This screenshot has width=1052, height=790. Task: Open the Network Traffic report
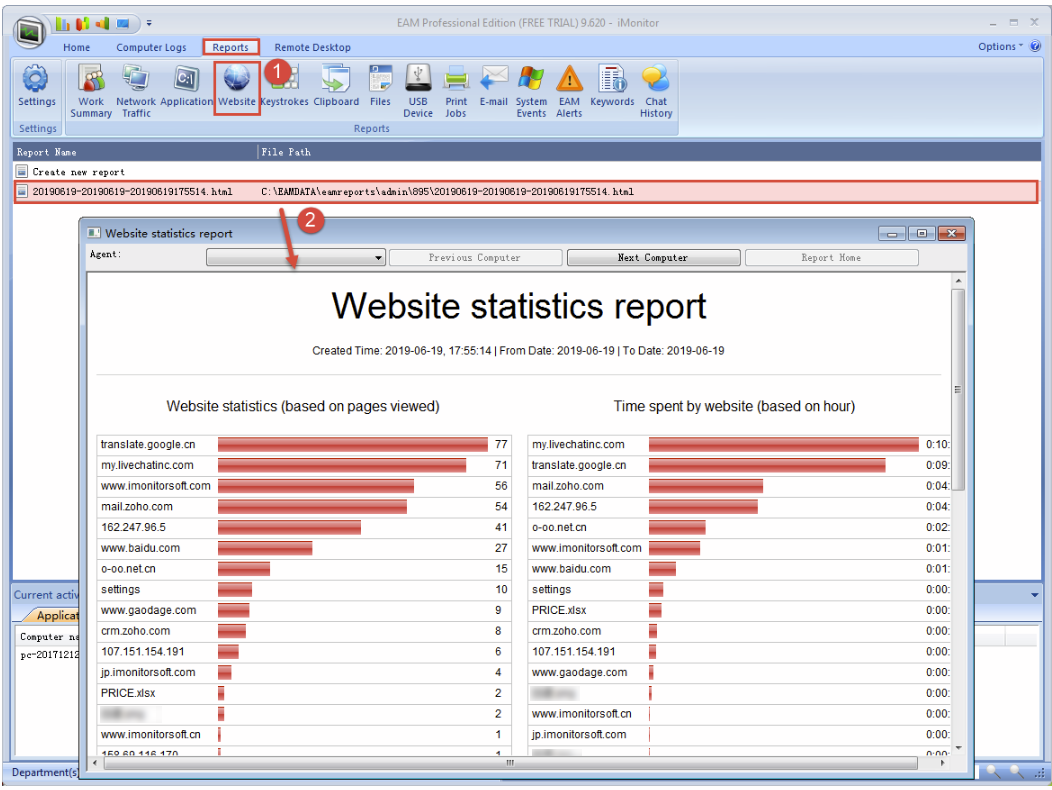pos(135,90)
